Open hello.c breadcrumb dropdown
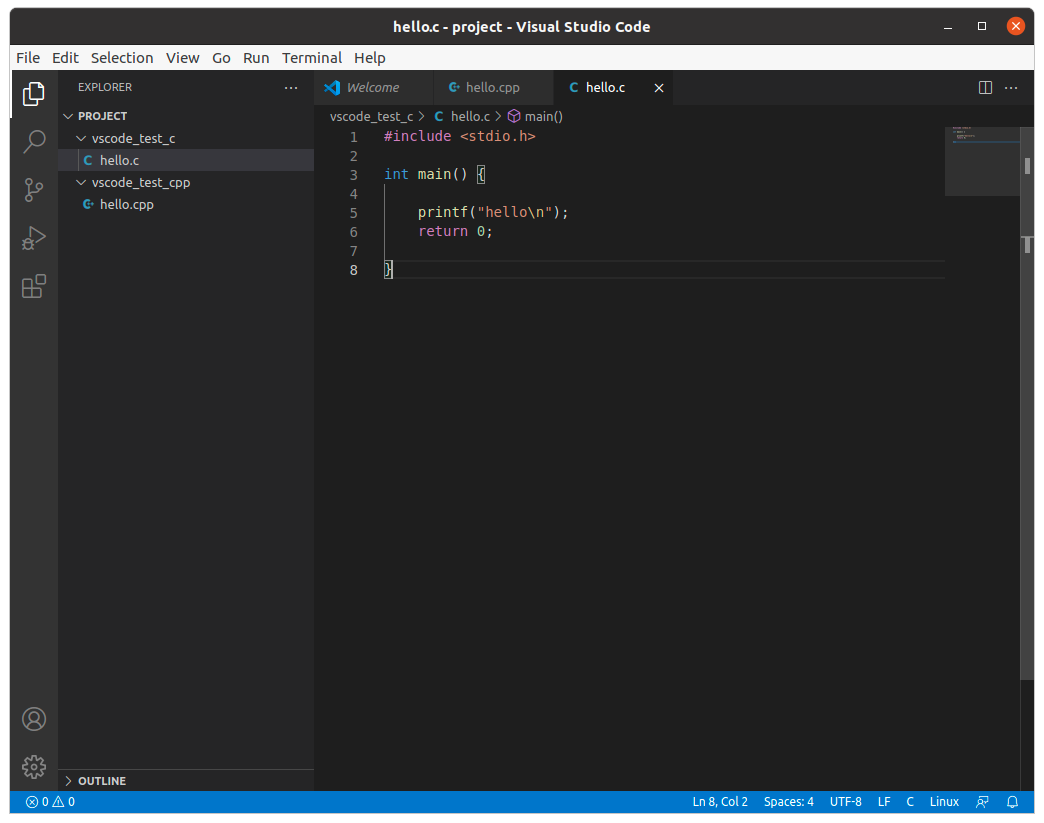Image resolution: width=1044 pixels, height=823 pixels. tap(470, 117)
